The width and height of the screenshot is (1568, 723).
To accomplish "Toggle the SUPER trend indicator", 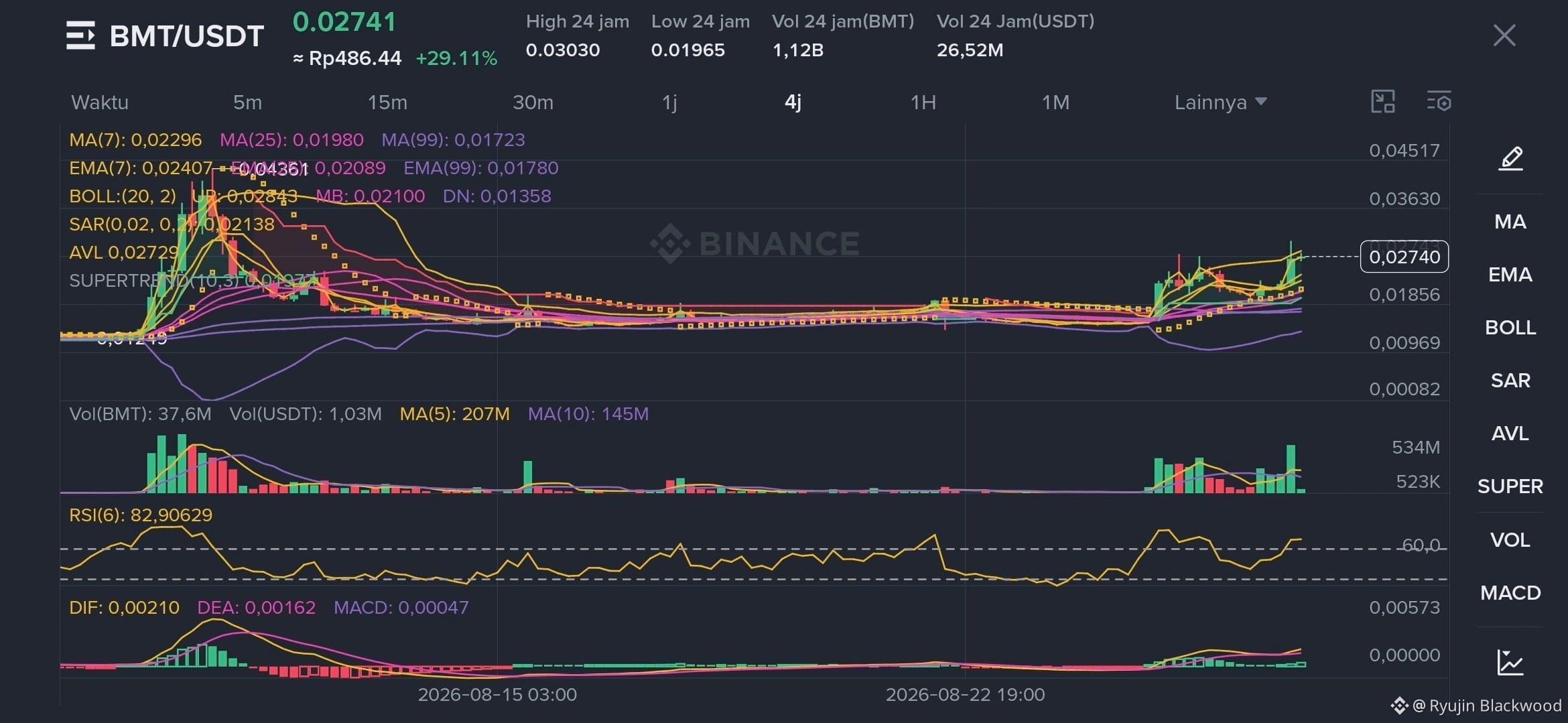I will (1510, 486).
